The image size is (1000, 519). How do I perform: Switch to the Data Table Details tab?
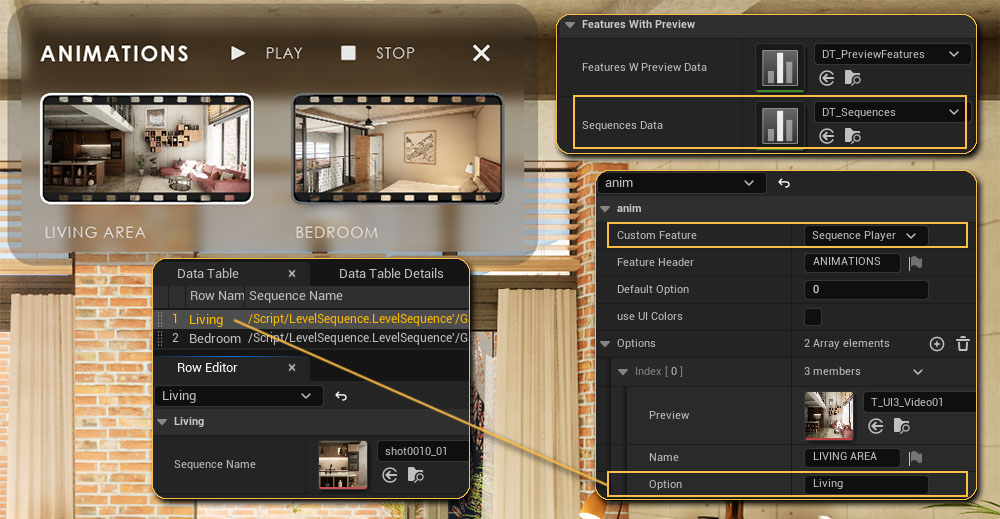point(390,273)
